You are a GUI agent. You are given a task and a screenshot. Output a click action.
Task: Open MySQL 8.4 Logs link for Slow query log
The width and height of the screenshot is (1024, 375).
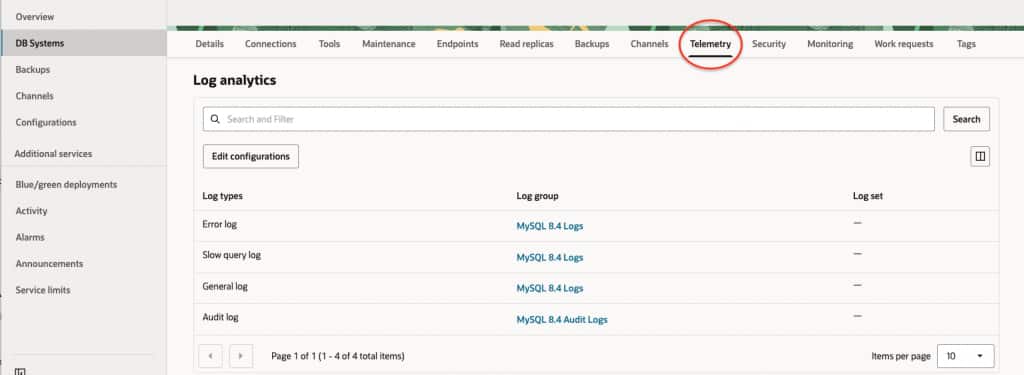tap(549, 257)
